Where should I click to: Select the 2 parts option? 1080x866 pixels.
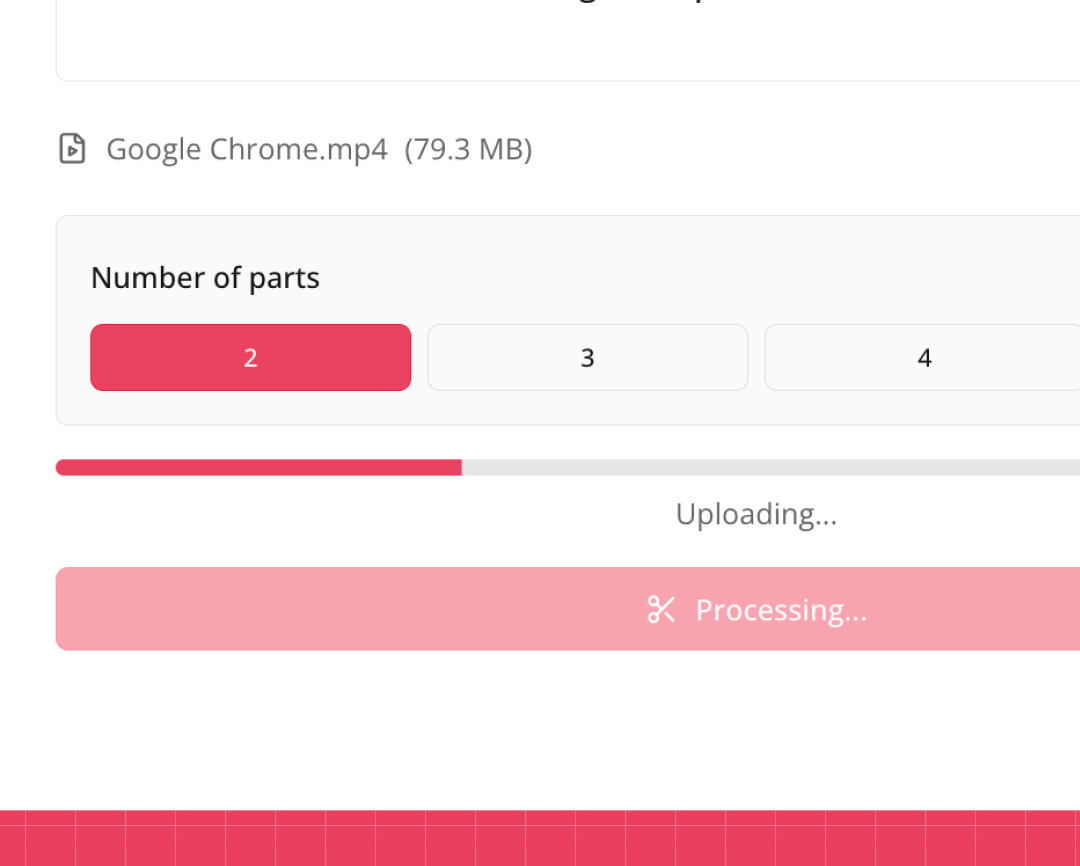[x=250, y=357]
